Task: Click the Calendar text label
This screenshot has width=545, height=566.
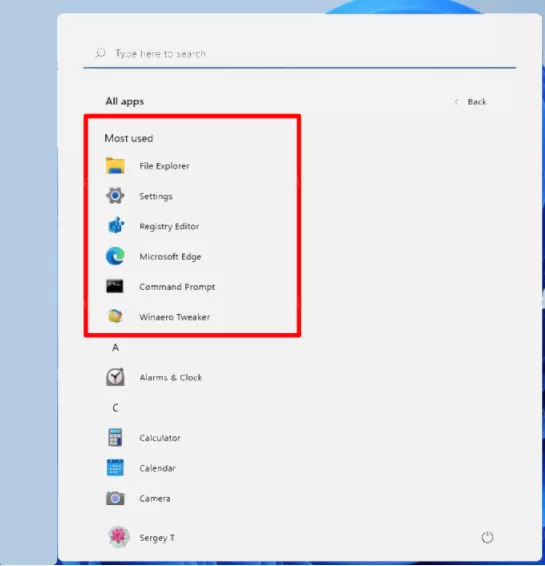Action: pyautogui.click(x=157, y=468)
